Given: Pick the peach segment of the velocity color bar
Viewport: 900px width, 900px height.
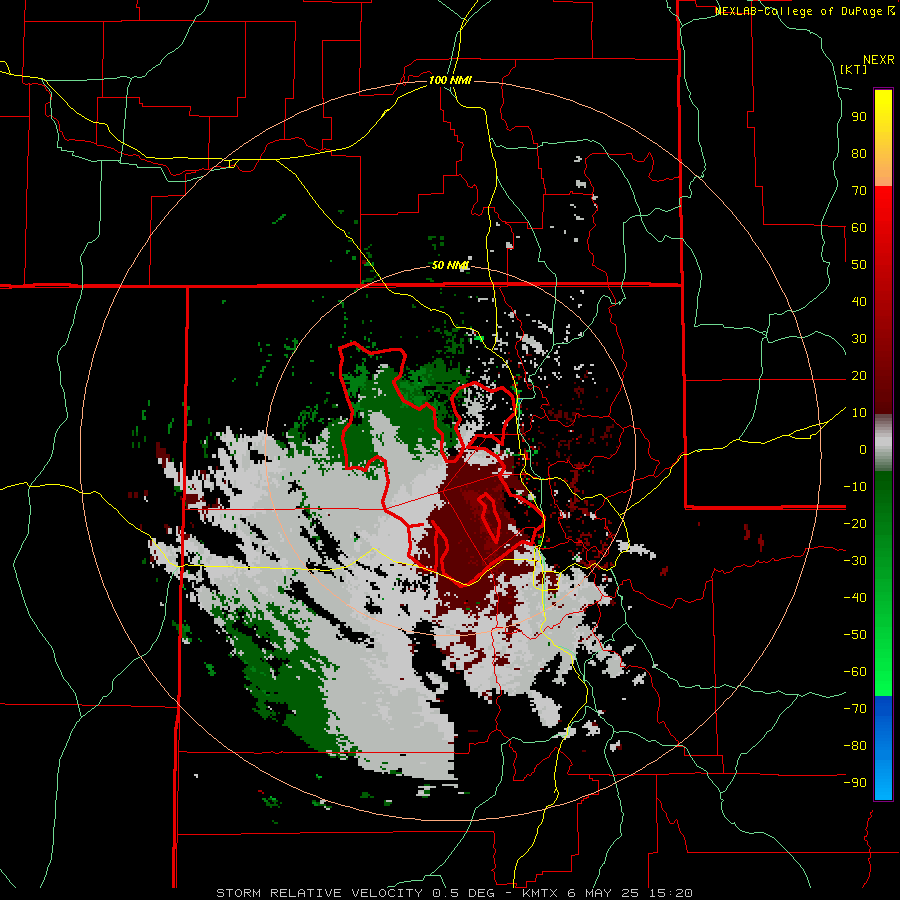Looking at the screenshot, I should coord(883,171).
